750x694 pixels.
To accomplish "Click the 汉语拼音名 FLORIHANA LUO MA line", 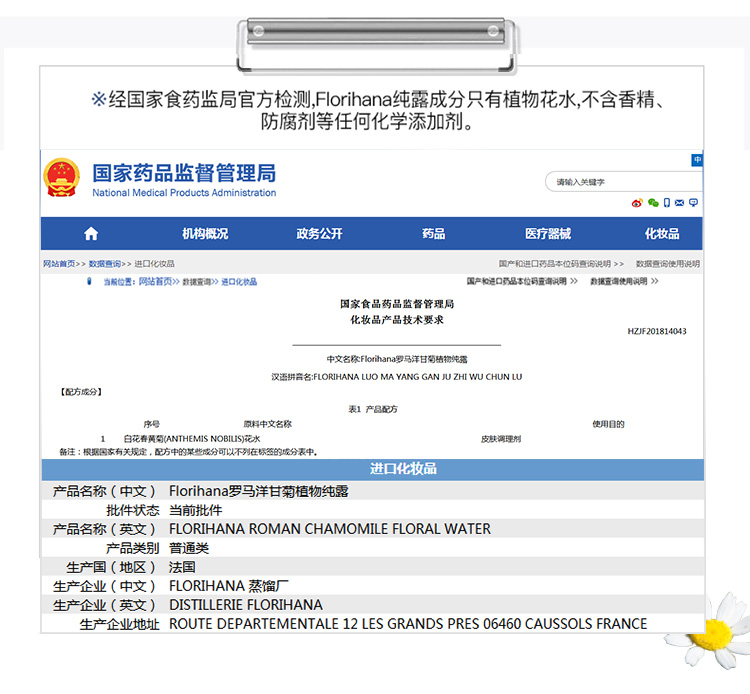I will tap(397, 377).
